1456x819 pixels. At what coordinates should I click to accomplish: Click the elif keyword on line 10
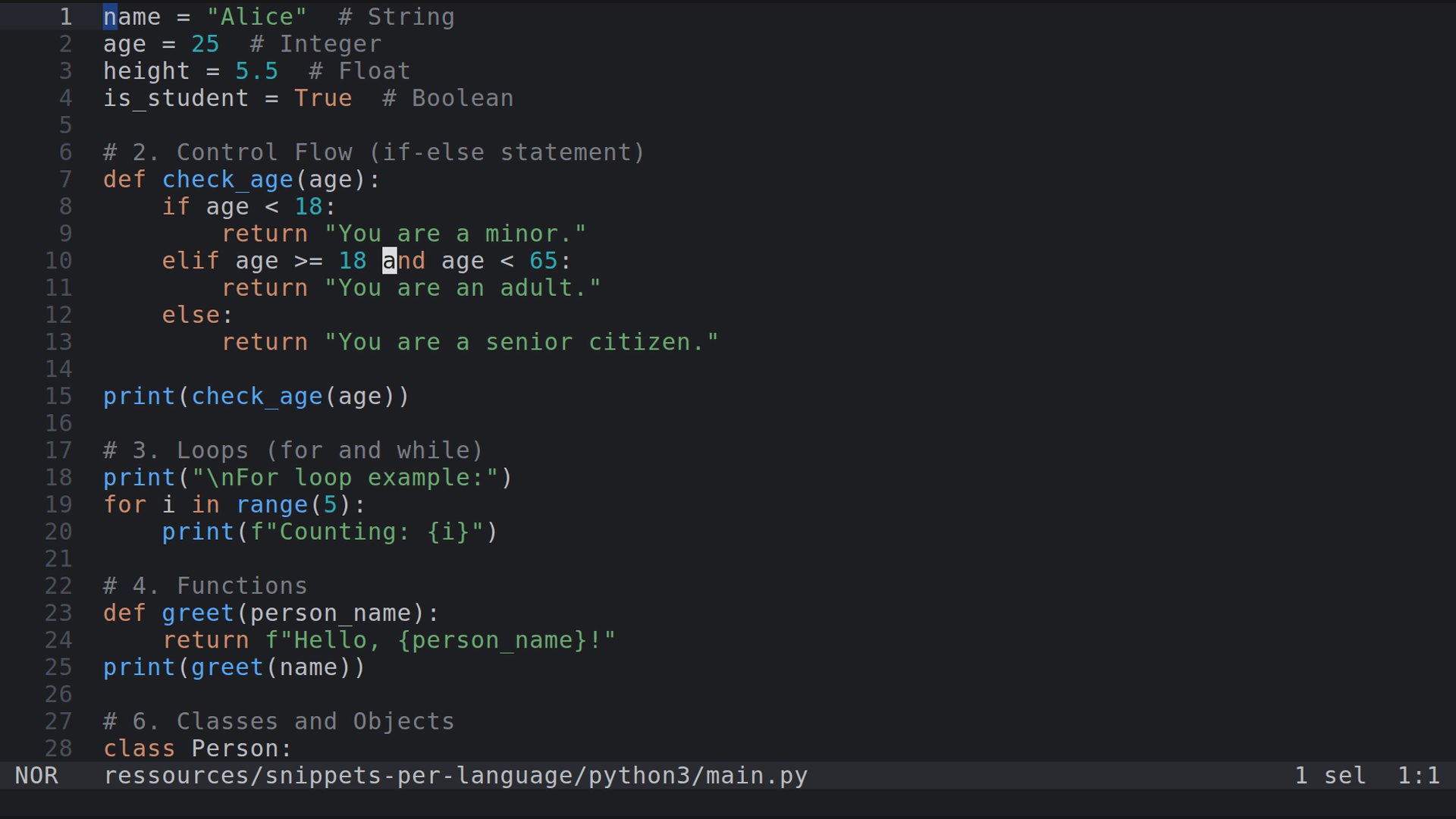coord(190,260)
